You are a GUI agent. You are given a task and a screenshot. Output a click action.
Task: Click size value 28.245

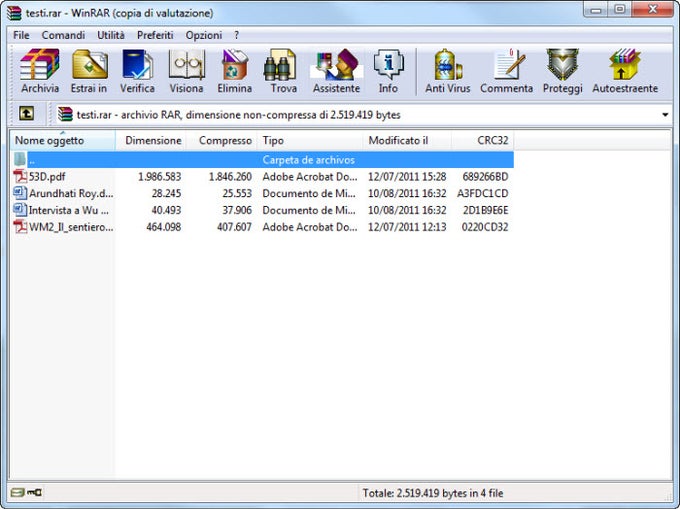pyautogui.click(x=166, y=193)
